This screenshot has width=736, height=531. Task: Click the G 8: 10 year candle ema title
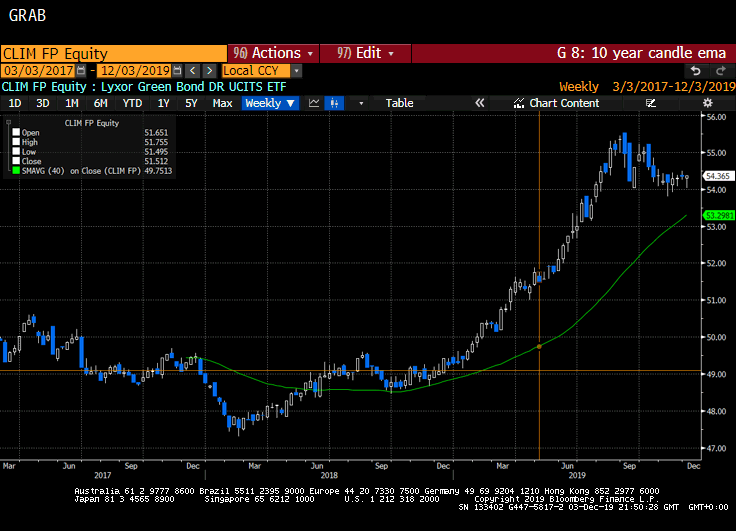[x=641, y=53]
